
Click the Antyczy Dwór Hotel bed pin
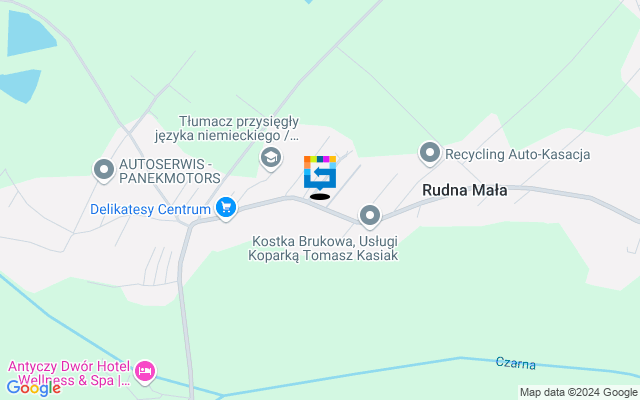[145, 373]
